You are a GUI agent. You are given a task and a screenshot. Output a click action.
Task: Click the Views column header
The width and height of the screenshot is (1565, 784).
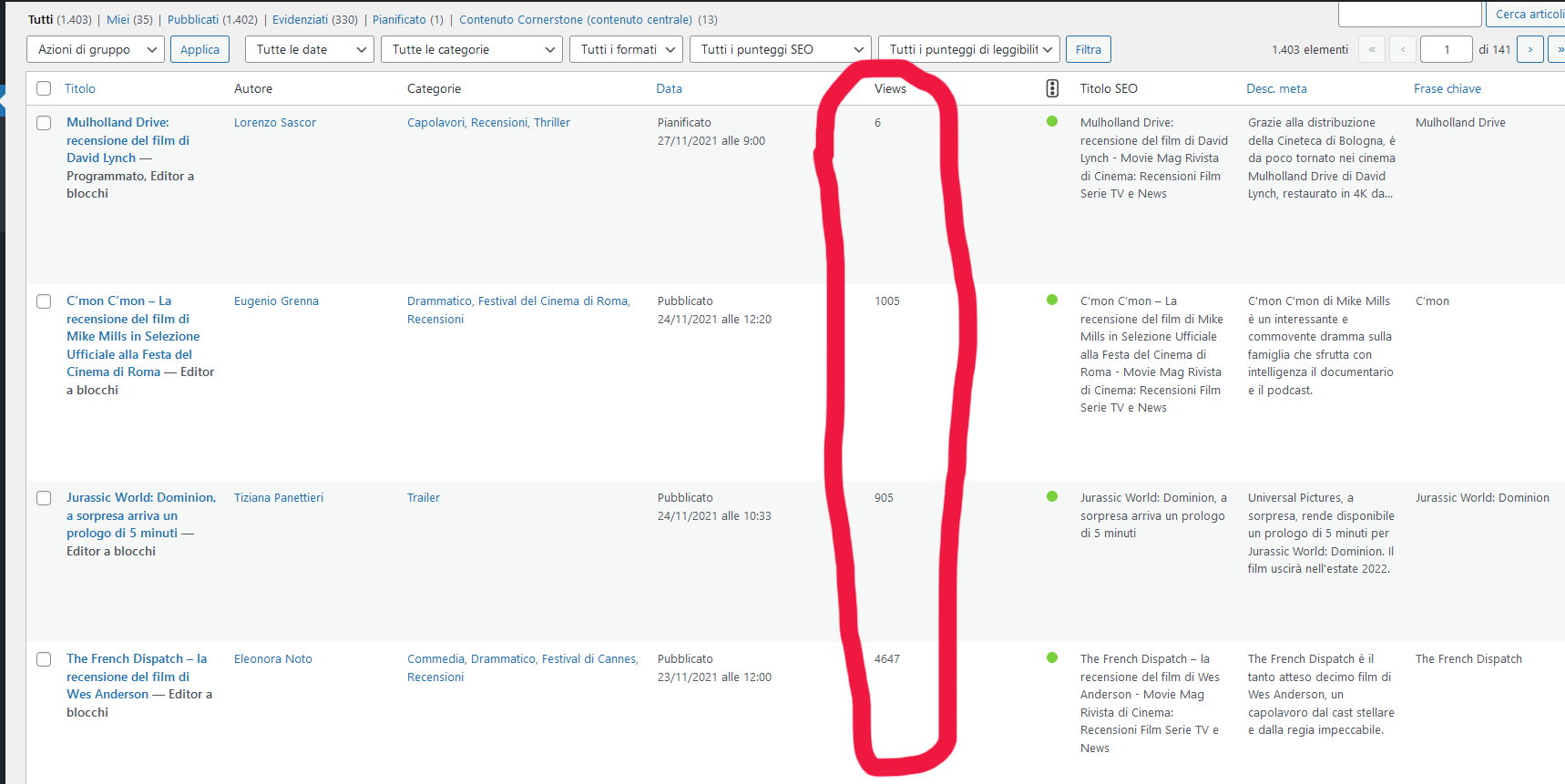tap(890, 88)
